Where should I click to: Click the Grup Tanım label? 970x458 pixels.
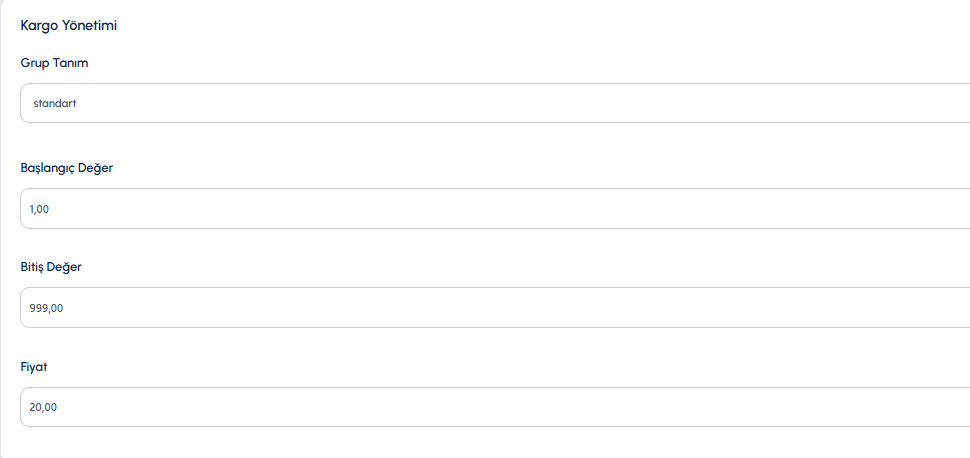[54, 63]
